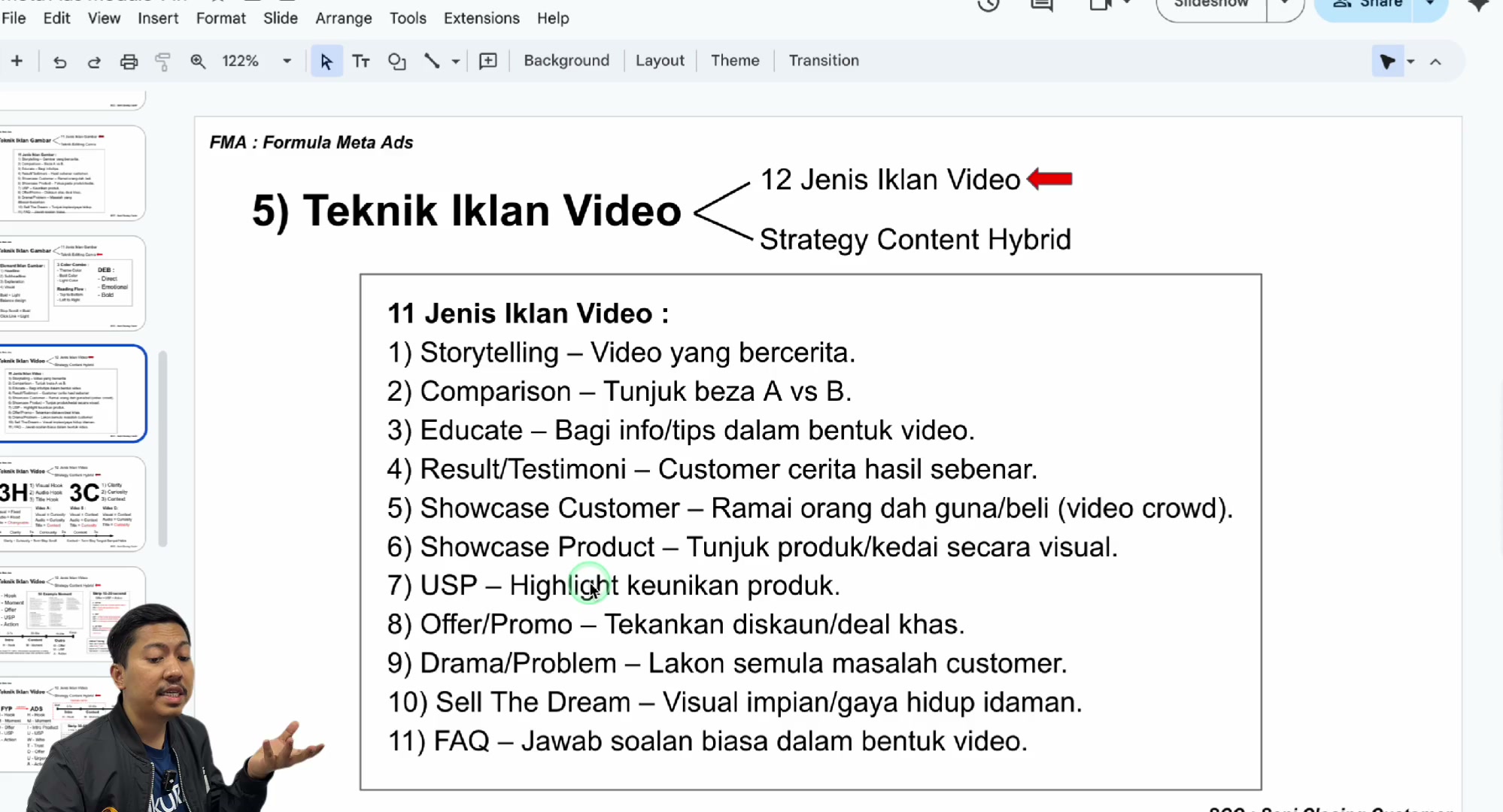The width and height of the screenshot is (1503, 812).
Task: Click the "5) Teknik Iklan Video" title
Action: click(466, 211)
